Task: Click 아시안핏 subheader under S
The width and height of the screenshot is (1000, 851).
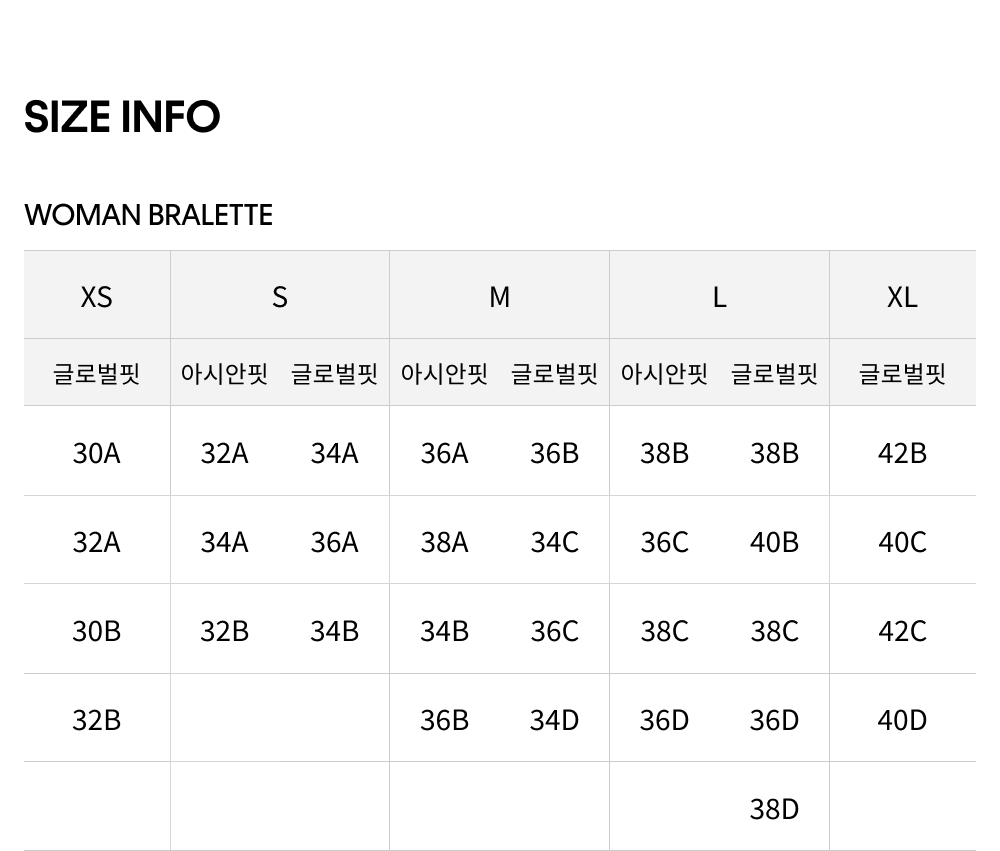Action: 225,374
